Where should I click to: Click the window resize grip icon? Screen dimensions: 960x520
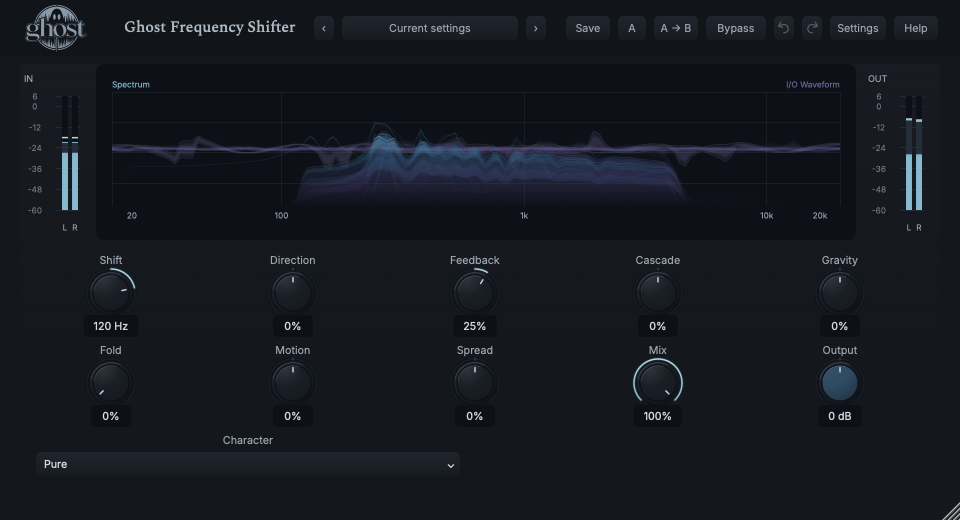(x=951, y=511)
